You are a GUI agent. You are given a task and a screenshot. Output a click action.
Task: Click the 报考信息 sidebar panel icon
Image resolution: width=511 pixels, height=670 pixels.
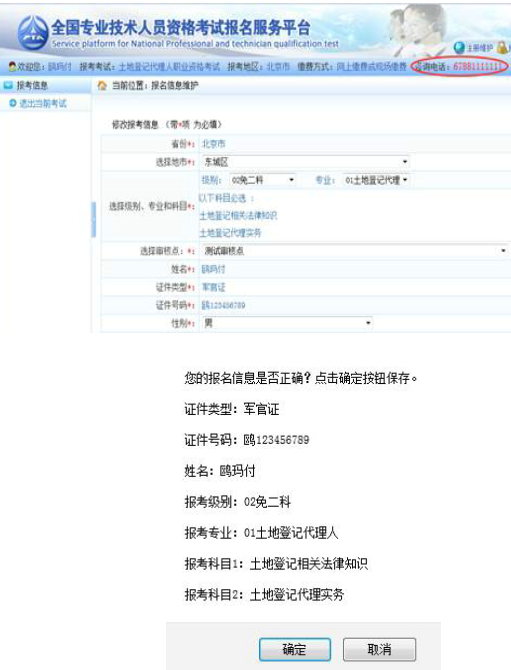coord(8,85)
